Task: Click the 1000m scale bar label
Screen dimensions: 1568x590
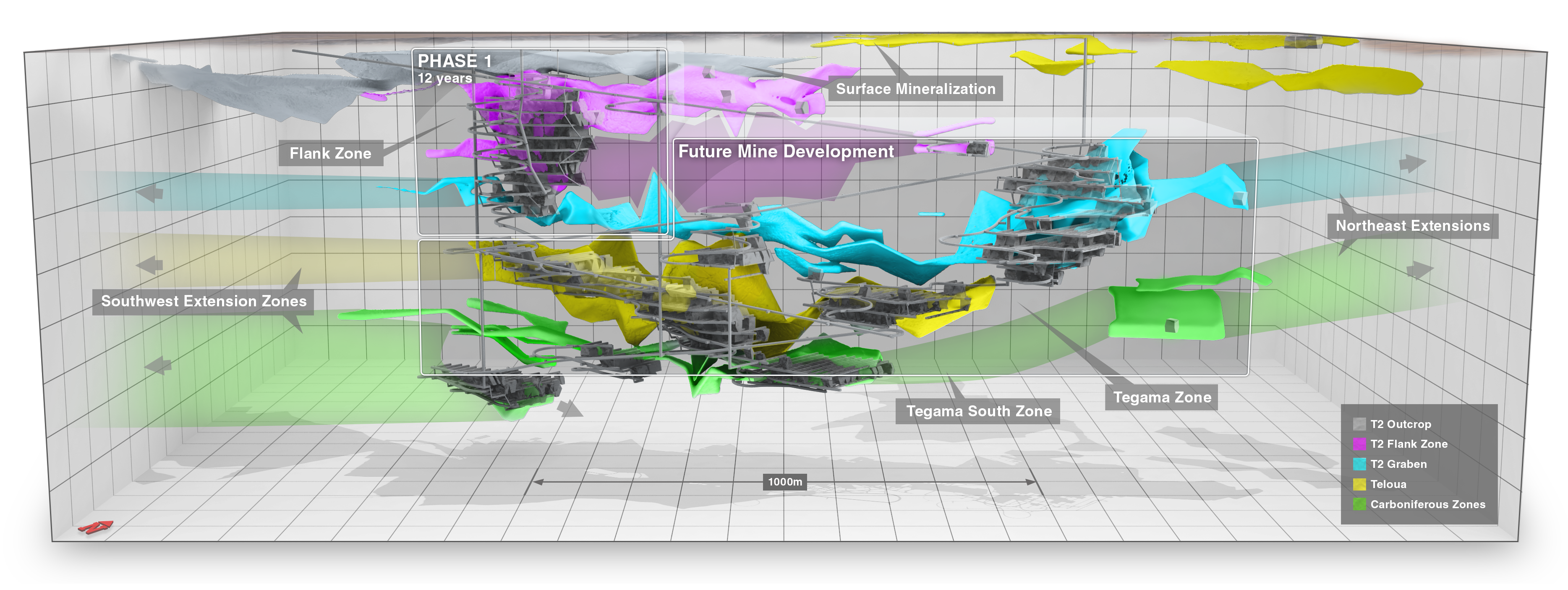Action: pyautogui.click(x=785, y=482)
